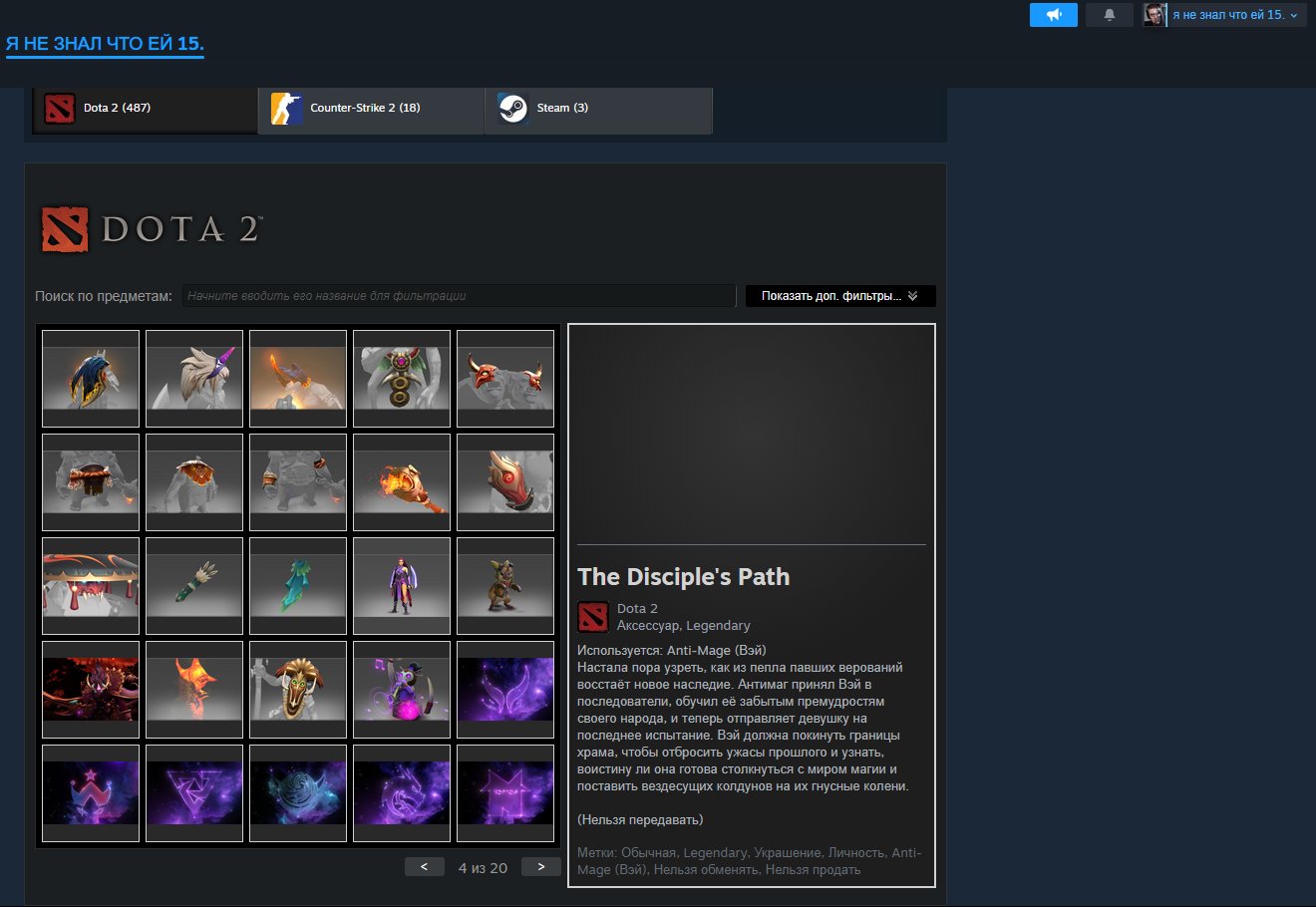Click the 'The Disciple's Path' item title
1316x907 pixels.
click(684, 577)
